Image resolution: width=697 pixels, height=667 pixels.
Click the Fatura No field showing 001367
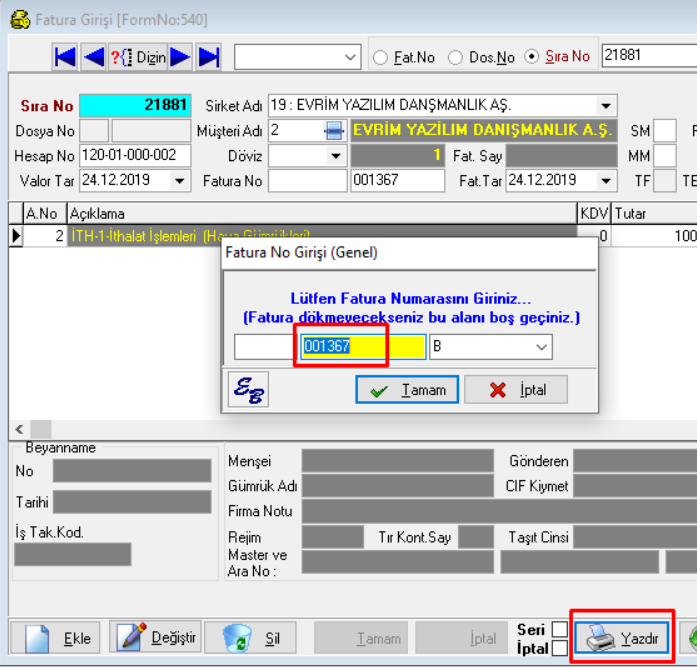point(397,181)
